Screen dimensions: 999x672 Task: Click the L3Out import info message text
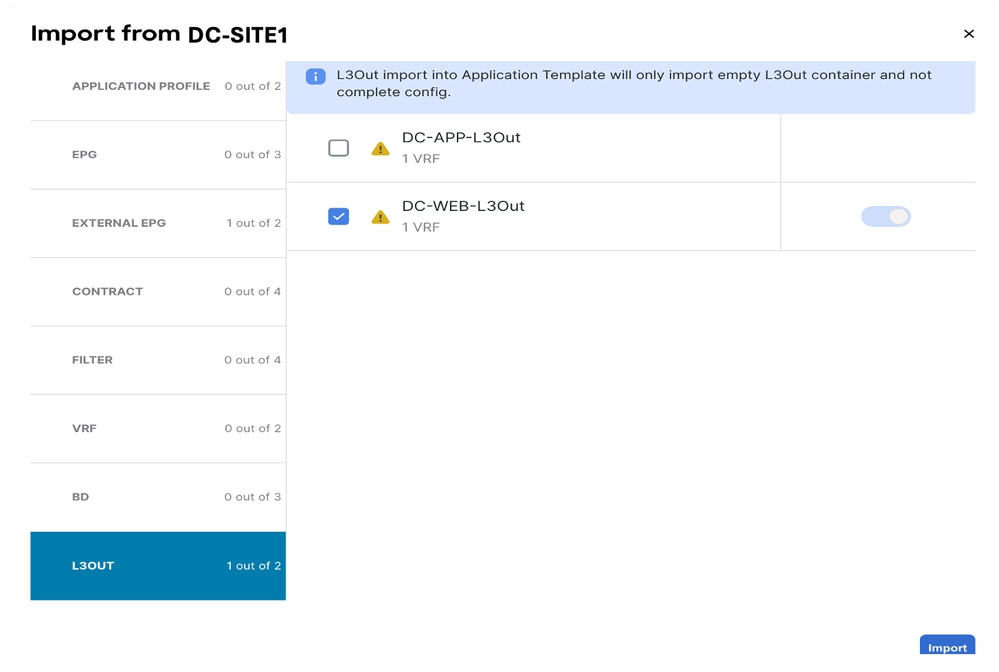click(x=634, y=83)
